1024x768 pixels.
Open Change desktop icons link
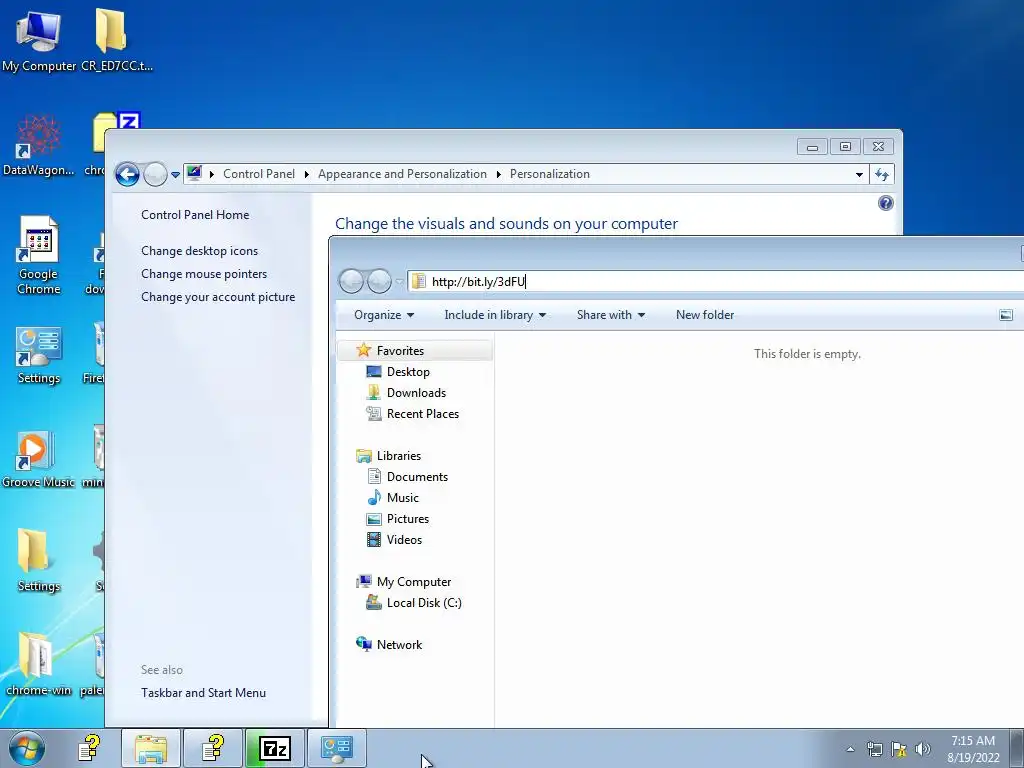click(x=199, y=251)
